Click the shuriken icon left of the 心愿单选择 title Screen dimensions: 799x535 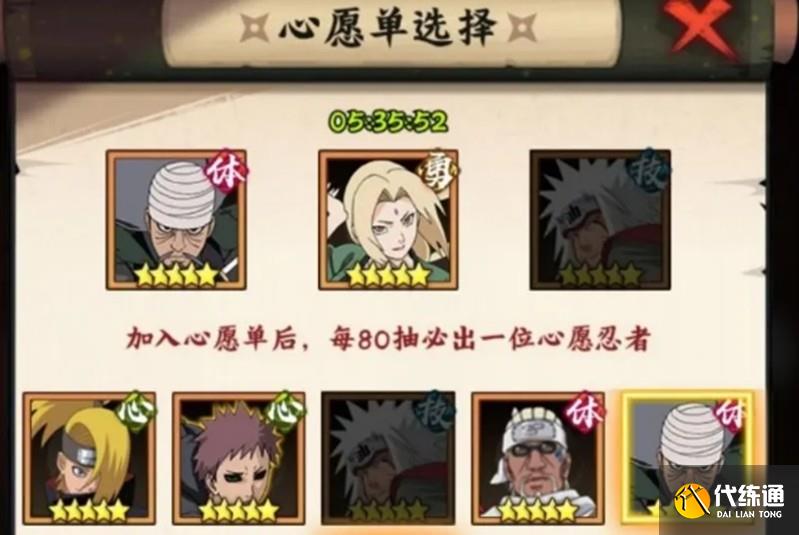coord(254,27)
